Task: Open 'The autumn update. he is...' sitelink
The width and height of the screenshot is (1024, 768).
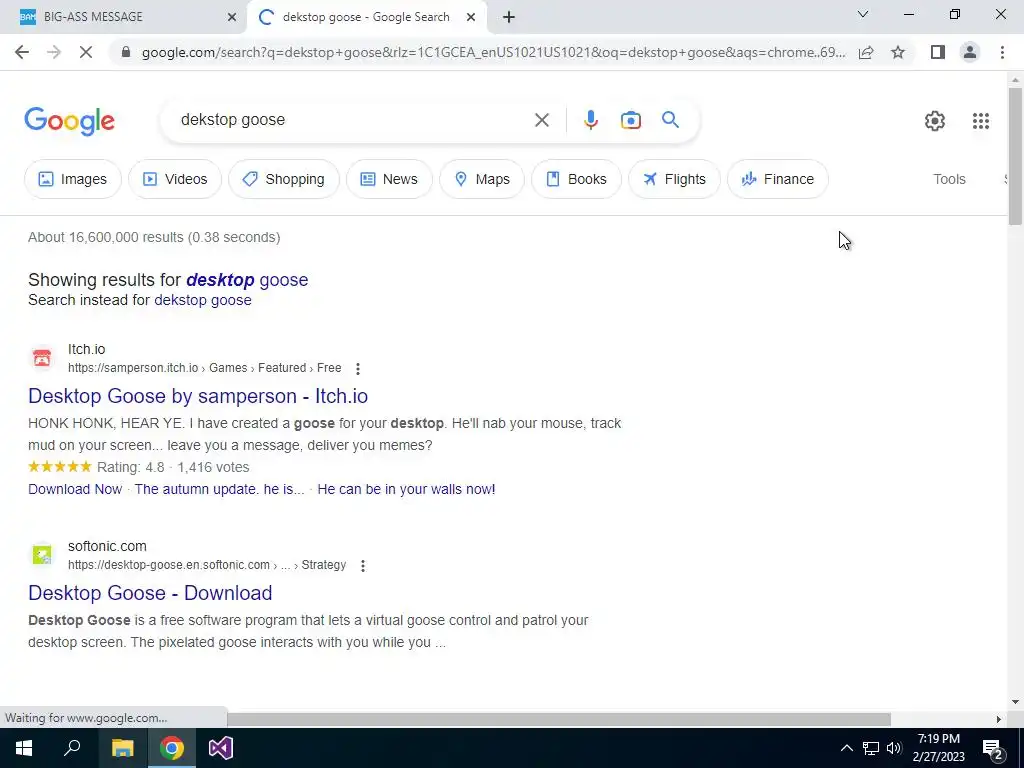Action: point(219,489)
